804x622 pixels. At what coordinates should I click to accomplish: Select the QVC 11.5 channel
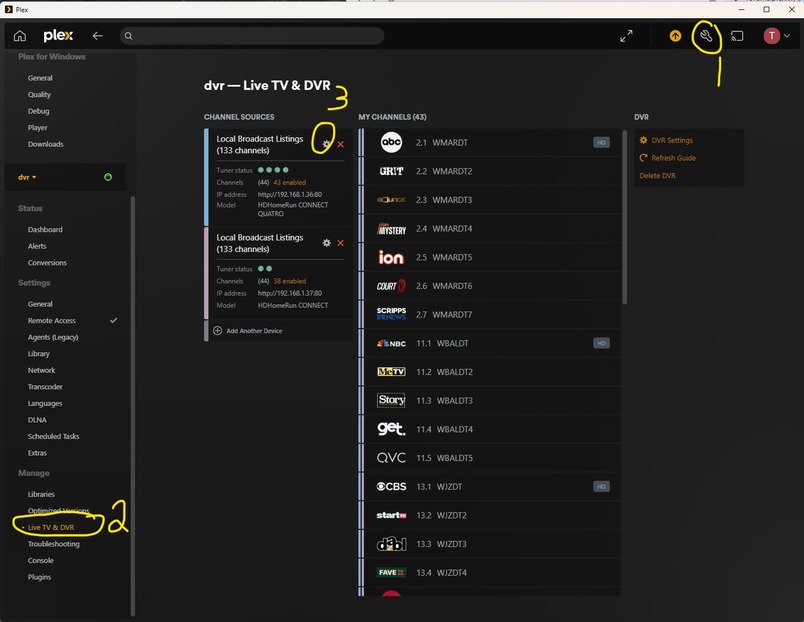click(489, 458)
